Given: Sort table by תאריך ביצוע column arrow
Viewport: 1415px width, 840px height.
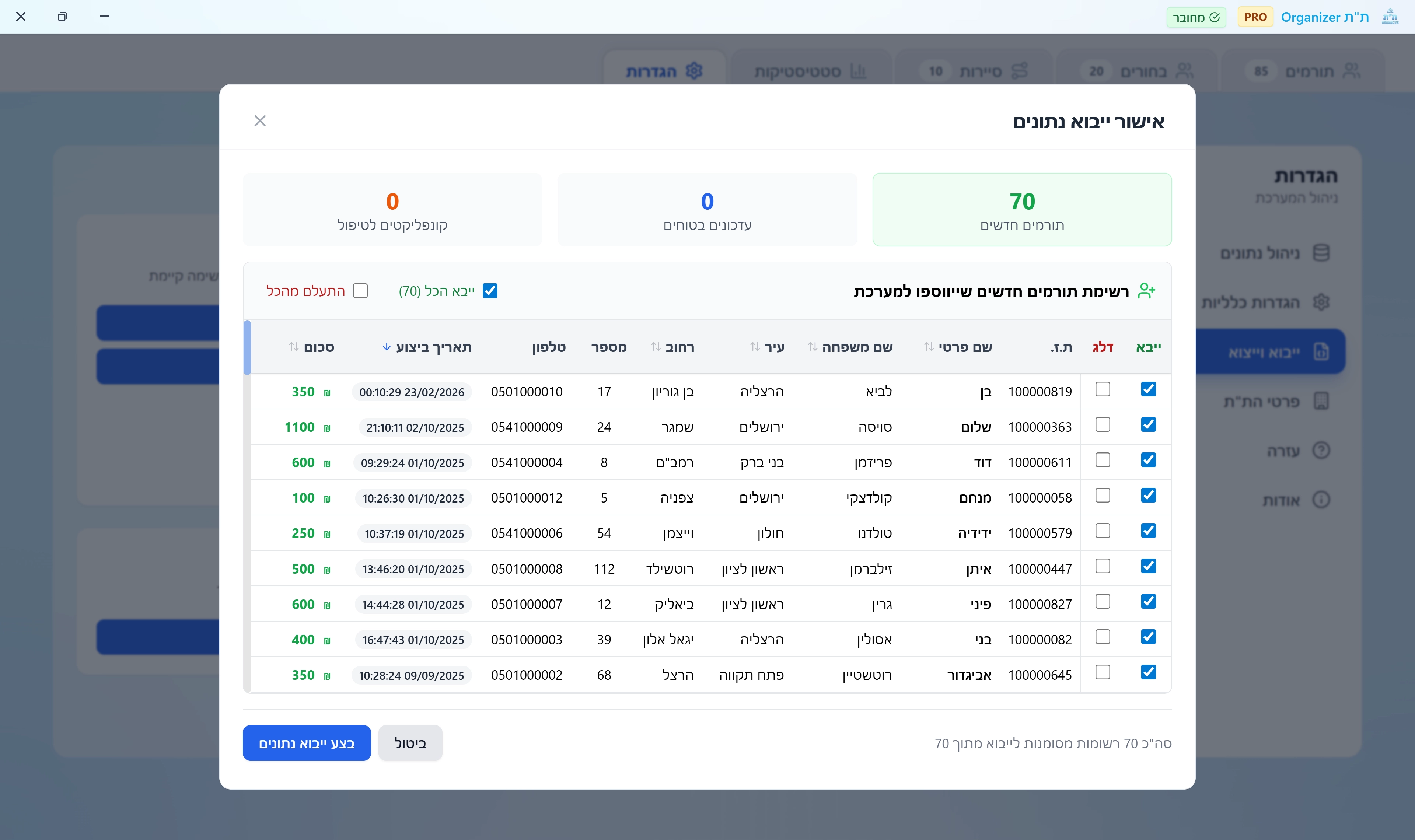Looking at the screenshot, I should (387, 347).
